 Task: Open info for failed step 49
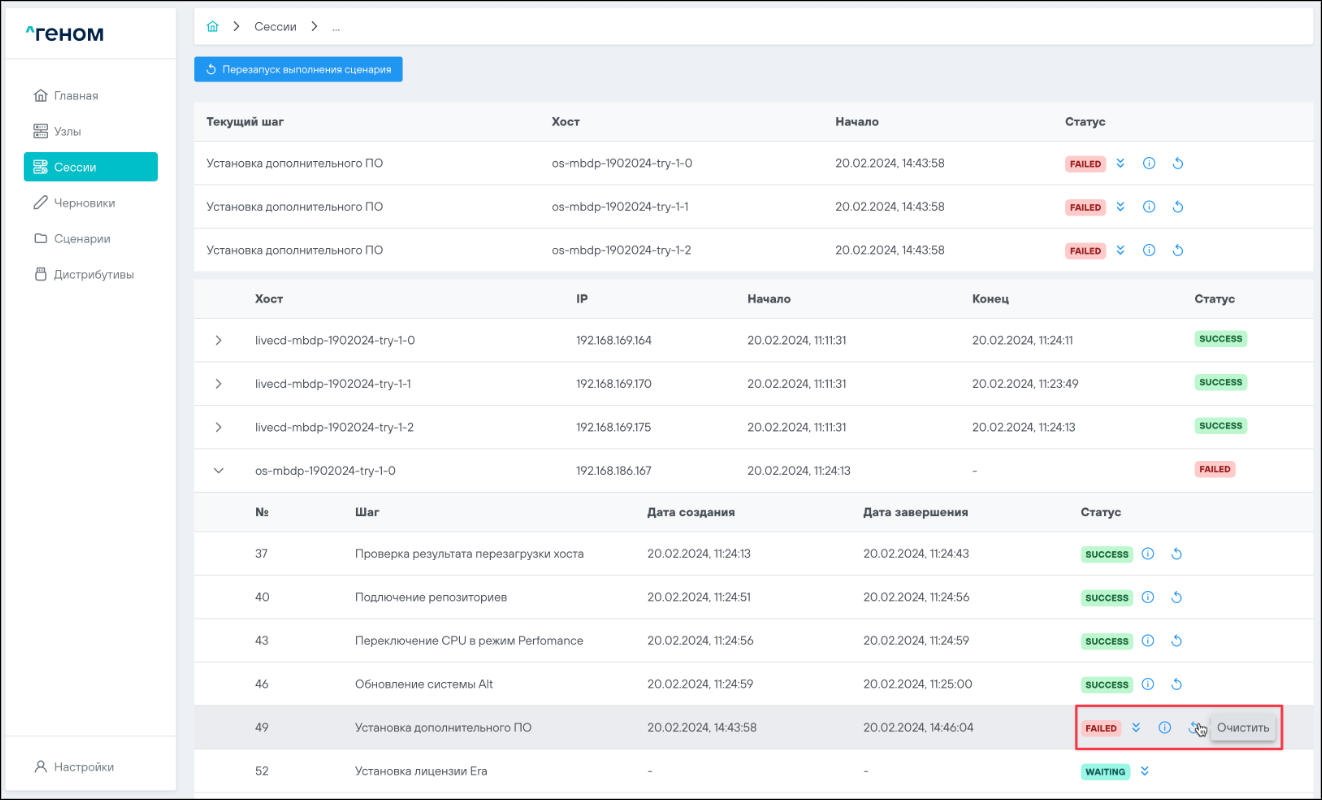pos(1164,728)
